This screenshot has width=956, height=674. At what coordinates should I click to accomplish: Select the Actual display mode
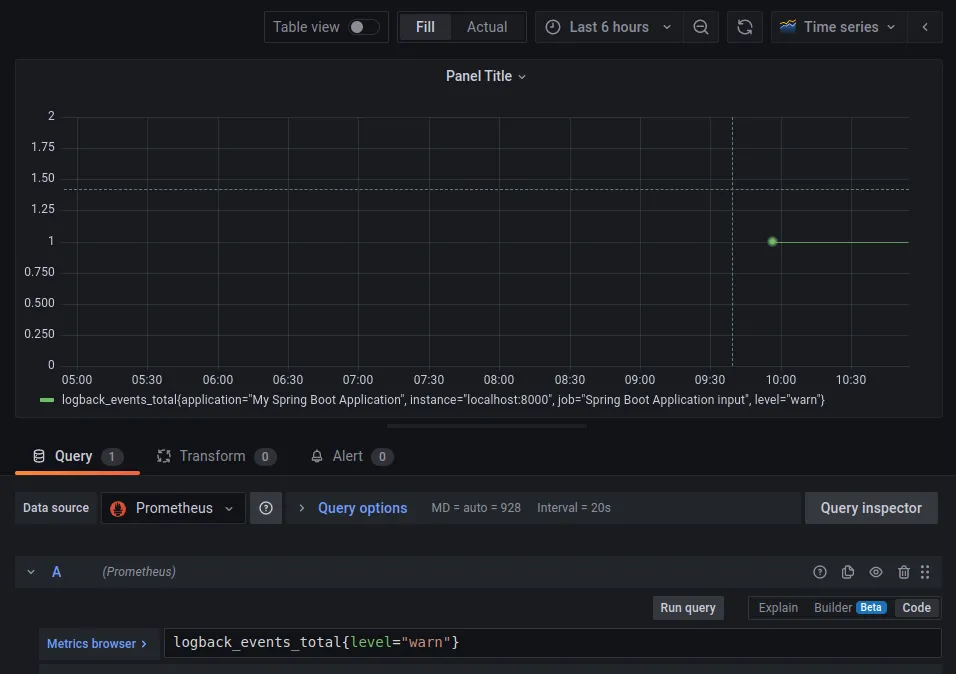[487, 27]
